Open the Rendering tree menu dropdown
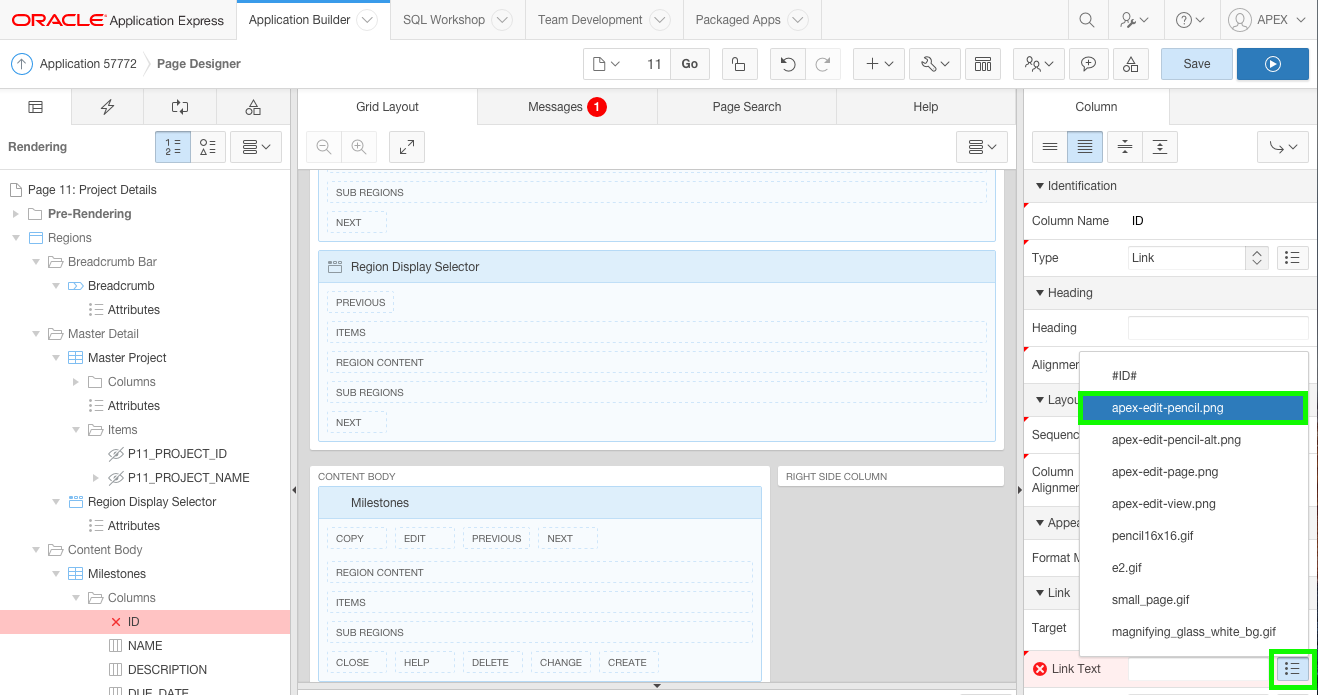This screenshot has width=1318, height=695. point(256,147)
